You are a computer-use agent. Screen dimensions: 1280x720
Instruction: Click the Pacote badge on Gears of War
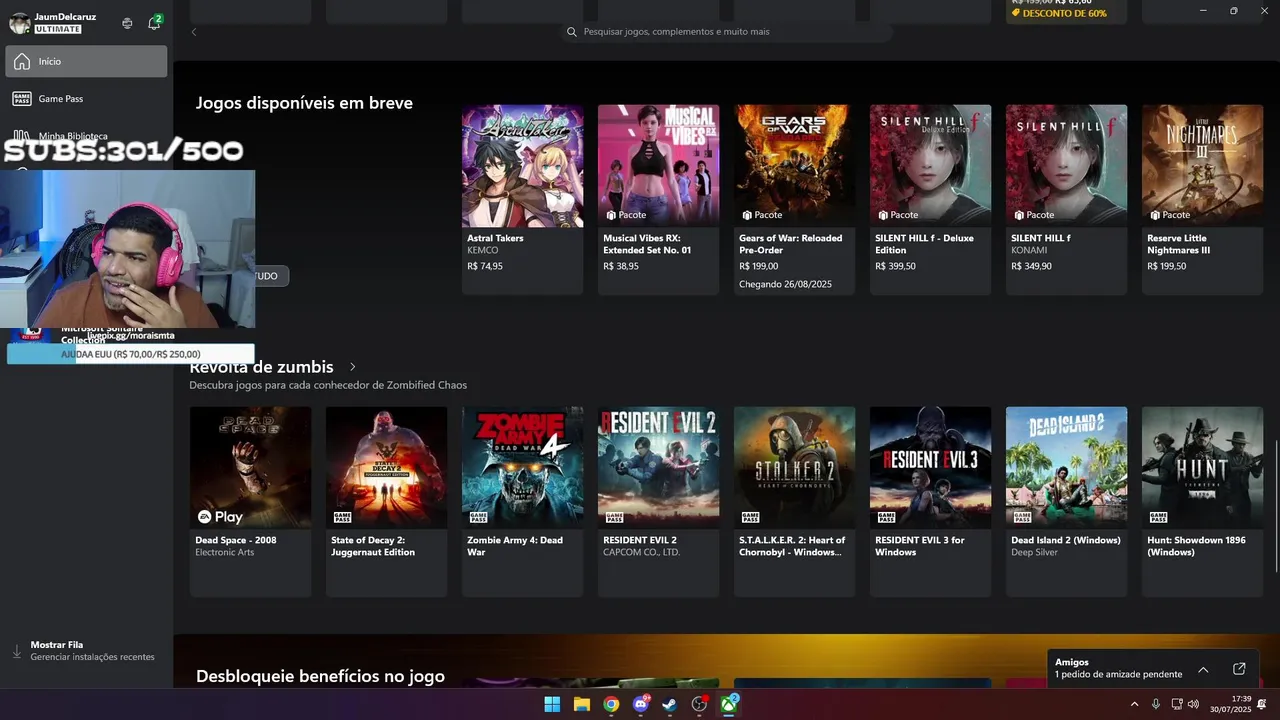(762, 215)
